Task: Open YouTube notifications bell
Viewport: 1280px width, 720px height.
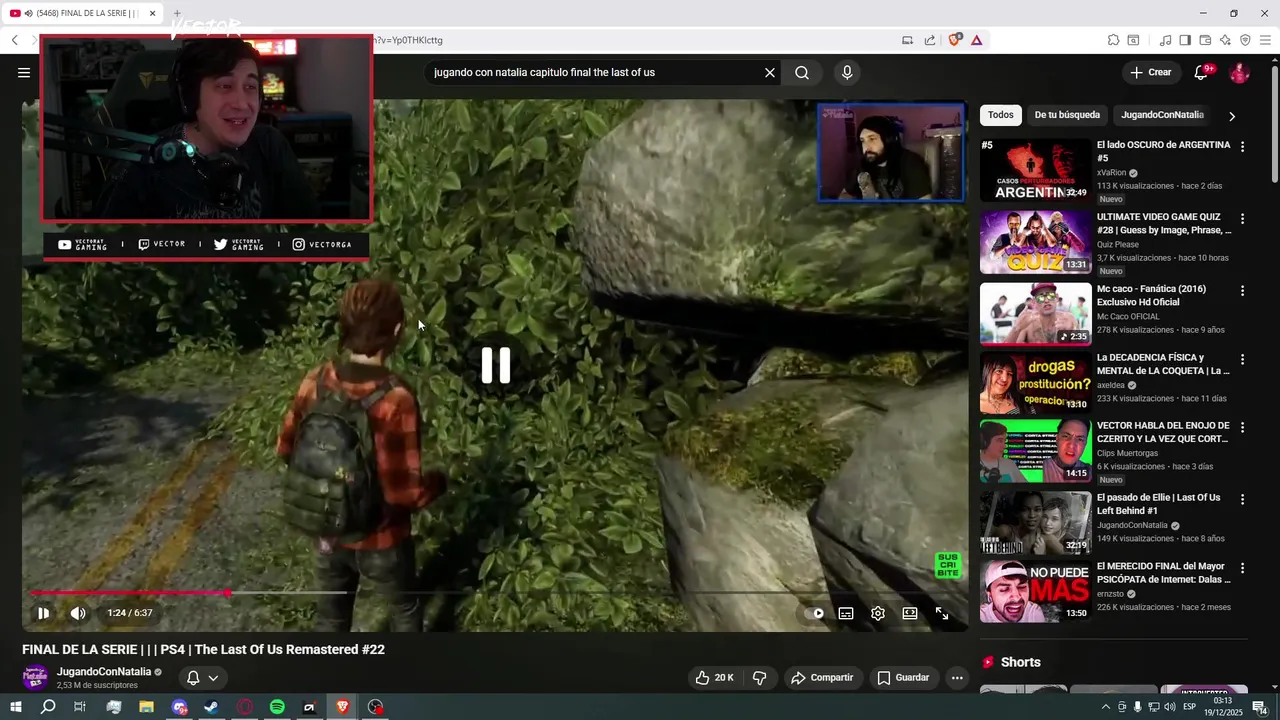Action: point(1202,72)
